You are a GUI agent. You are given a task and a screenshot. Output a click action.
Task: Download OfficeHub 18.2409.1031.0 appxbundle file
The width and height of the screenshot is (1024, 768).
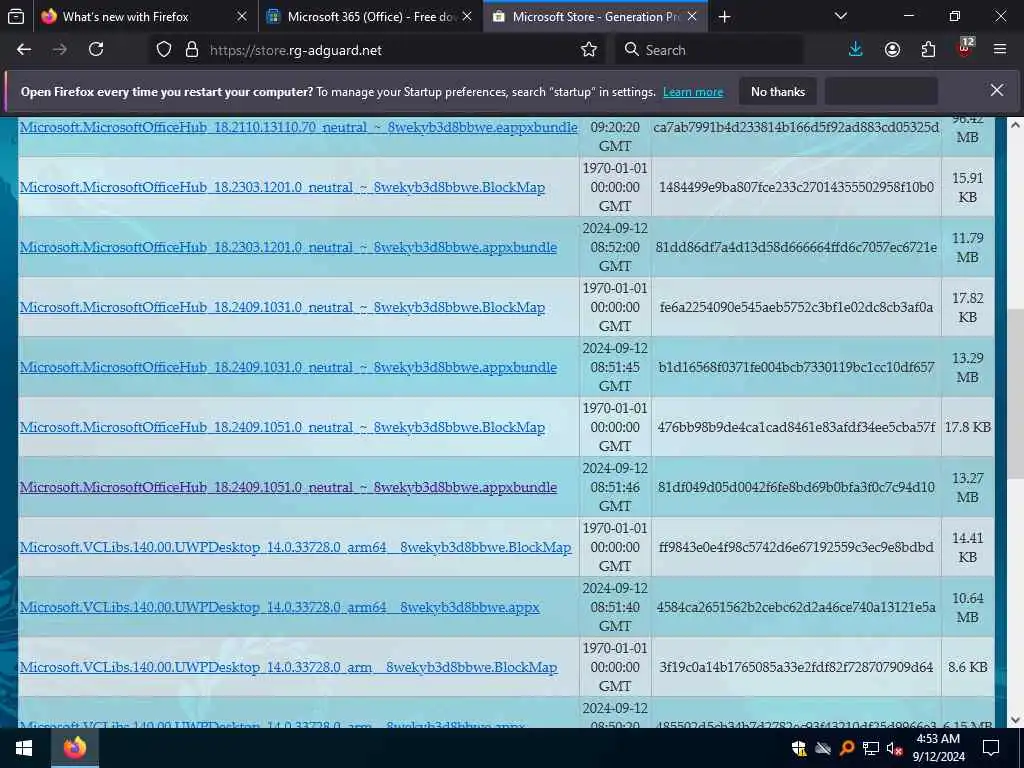pyautogui.click(x=288, y=367)
